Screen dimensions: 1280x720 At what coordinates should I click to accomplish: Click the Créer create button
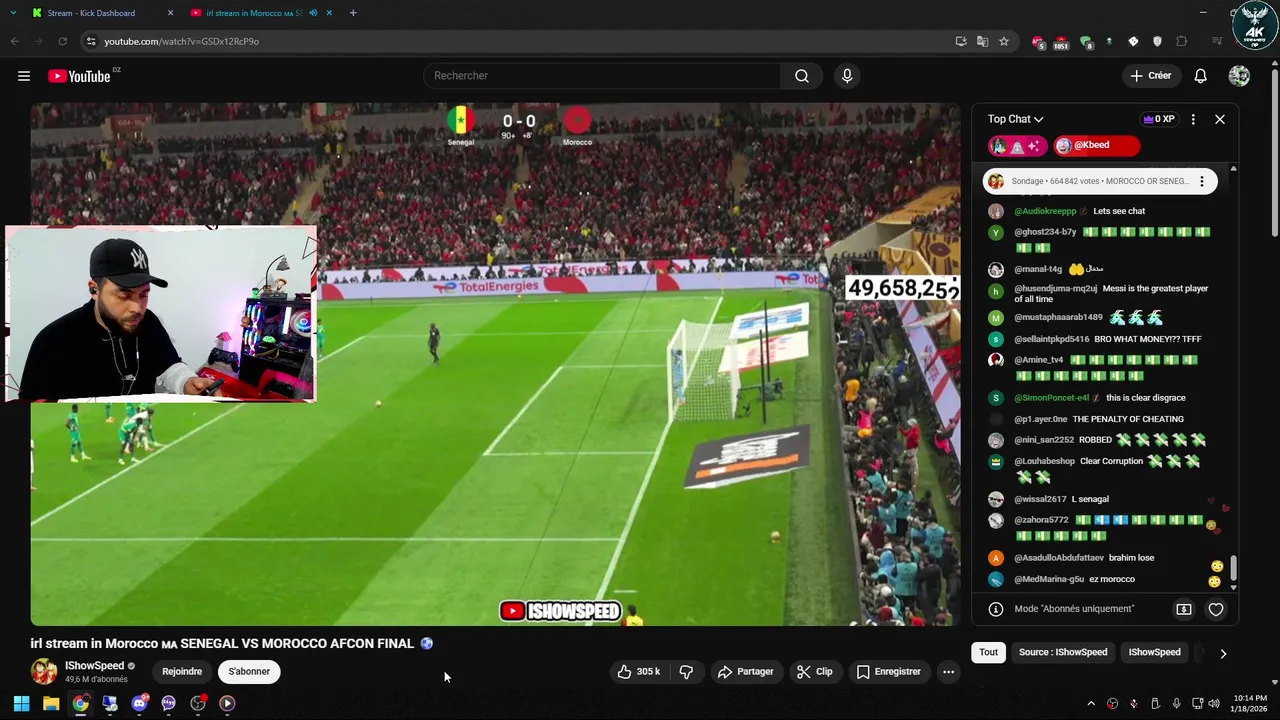pyautogui.click(x=1150, y=76)
